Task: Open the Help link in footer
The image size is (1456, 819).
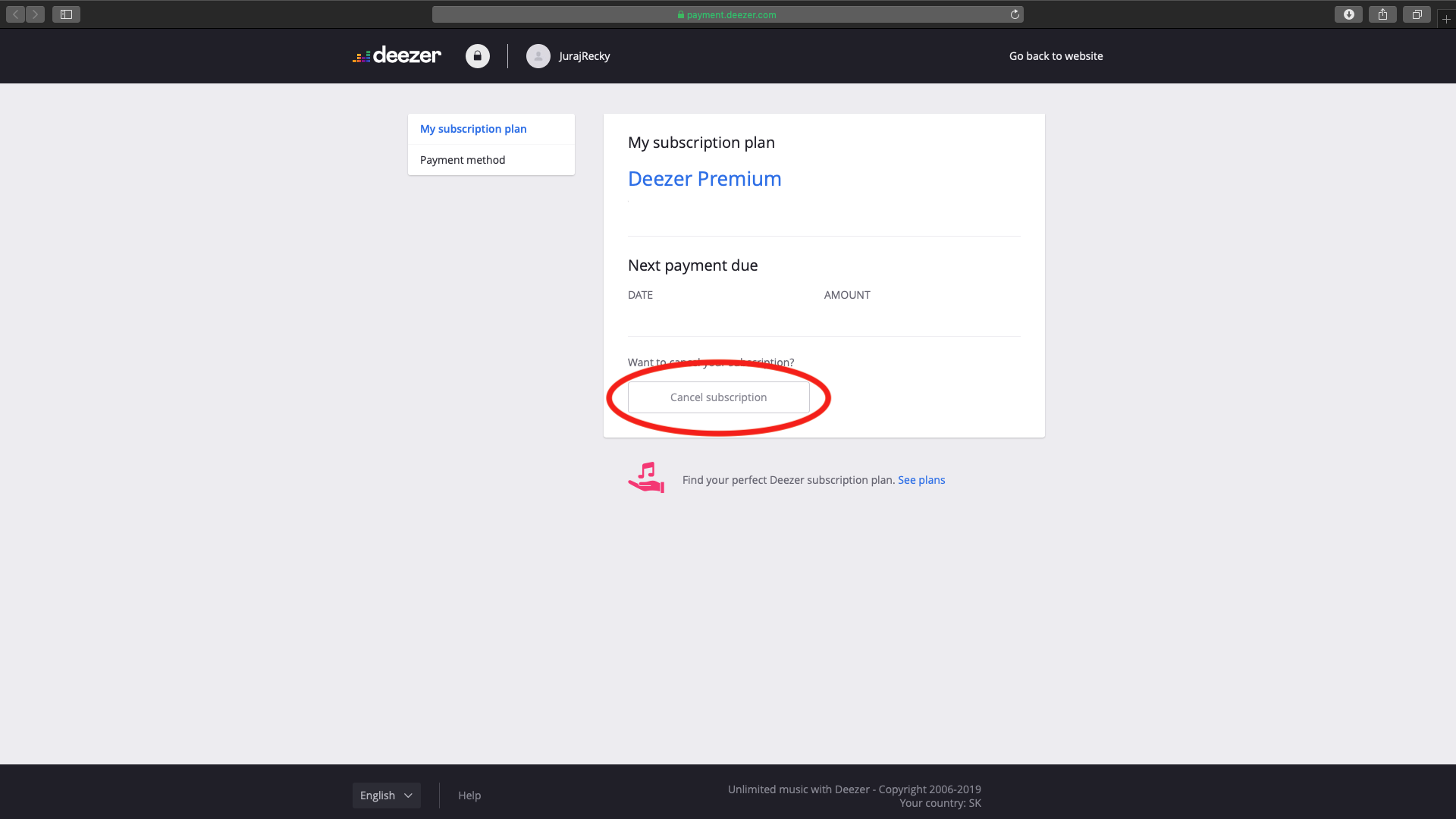Action: coord(469,795)
